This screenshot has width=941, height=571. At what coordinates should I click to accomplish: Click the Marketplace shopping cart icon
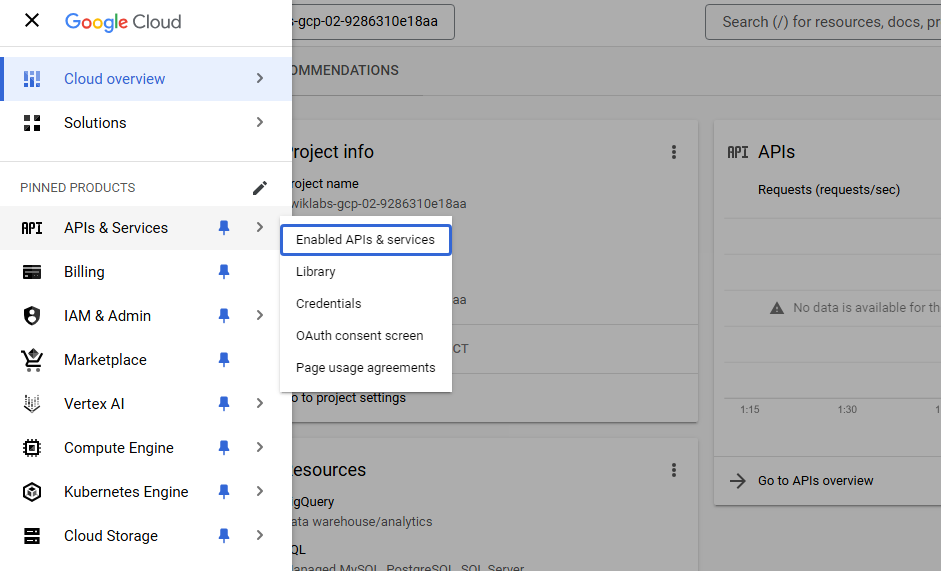click(32, 360)
